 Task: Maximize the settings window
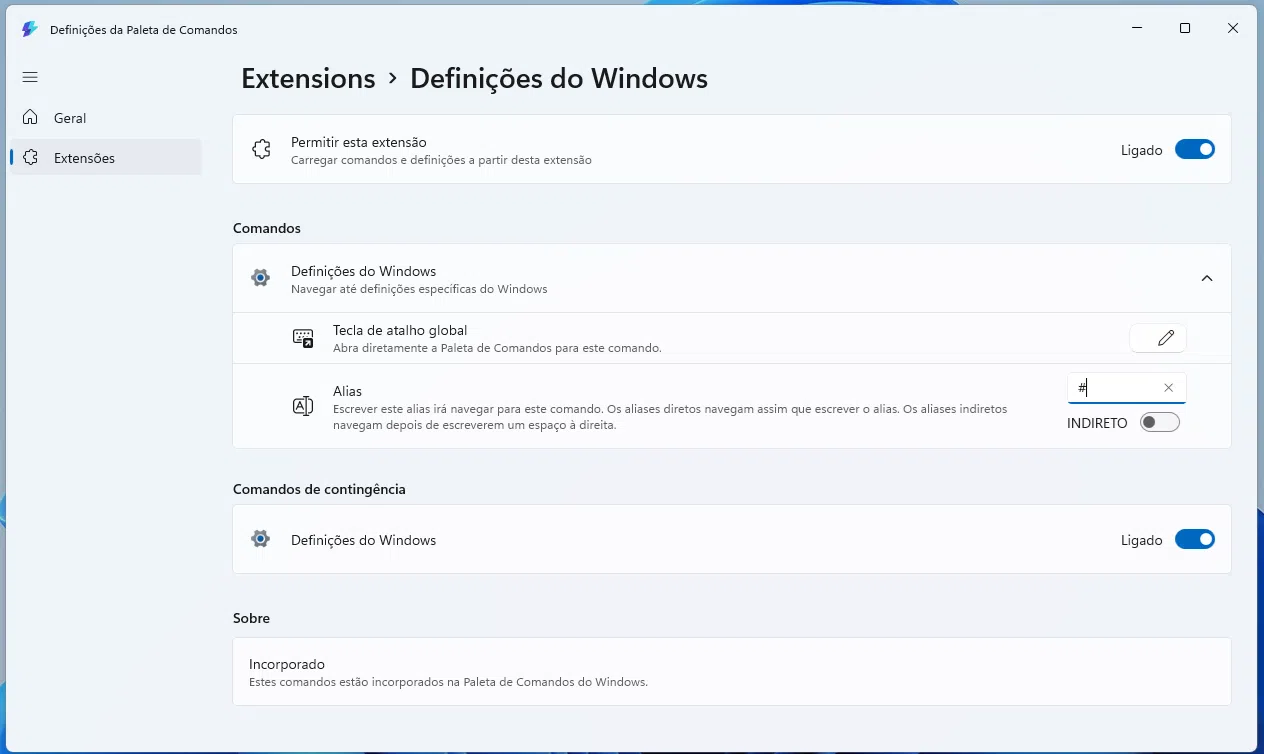(1185, 29)
